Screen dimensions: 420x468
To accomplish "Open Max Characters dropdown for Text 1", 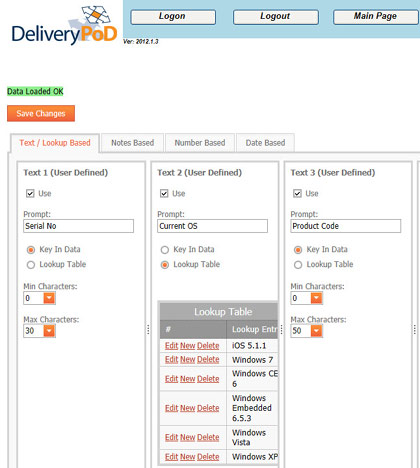I will [x=49, y=331].
